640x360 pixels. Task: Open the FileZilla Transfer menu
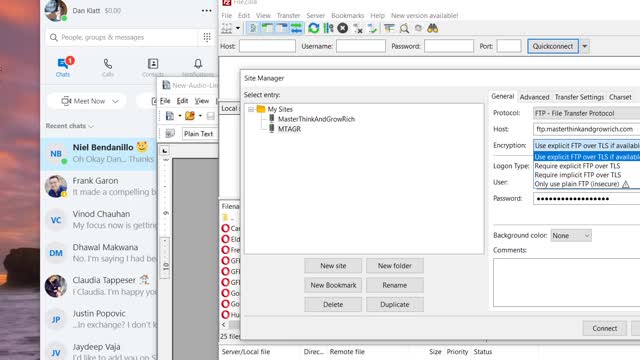coord(288,16)
